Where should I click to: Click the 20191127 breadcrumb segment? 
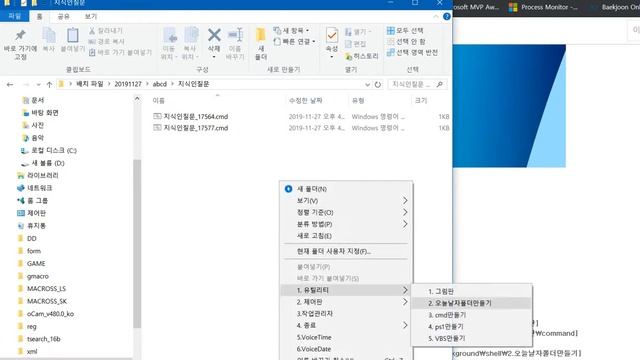pyautogui.click(x=128, y=84)
